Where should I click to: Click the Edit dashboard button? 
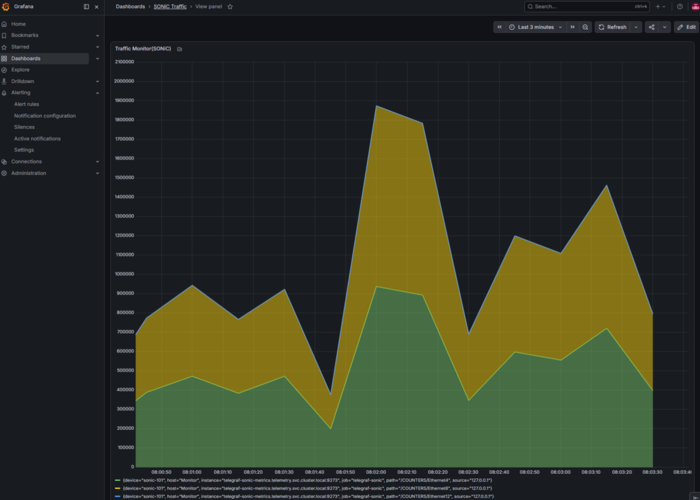(687, 27)
